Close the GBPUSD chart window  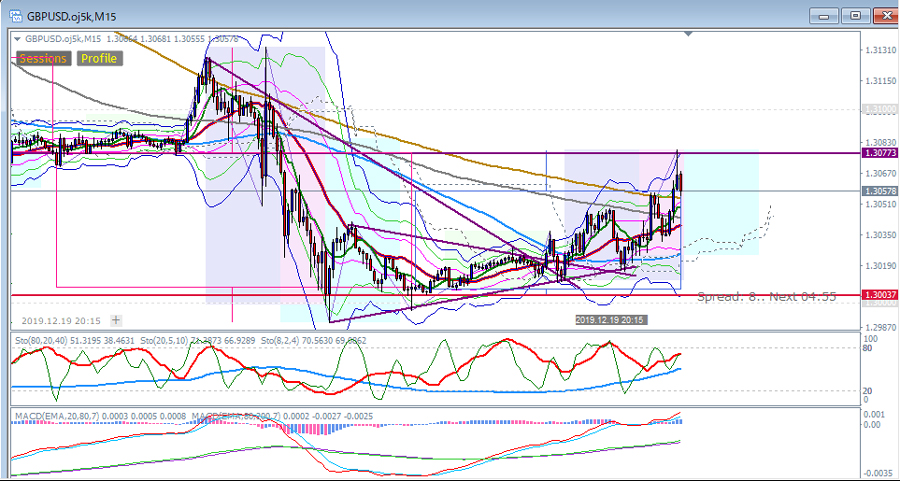coord(883,15)
